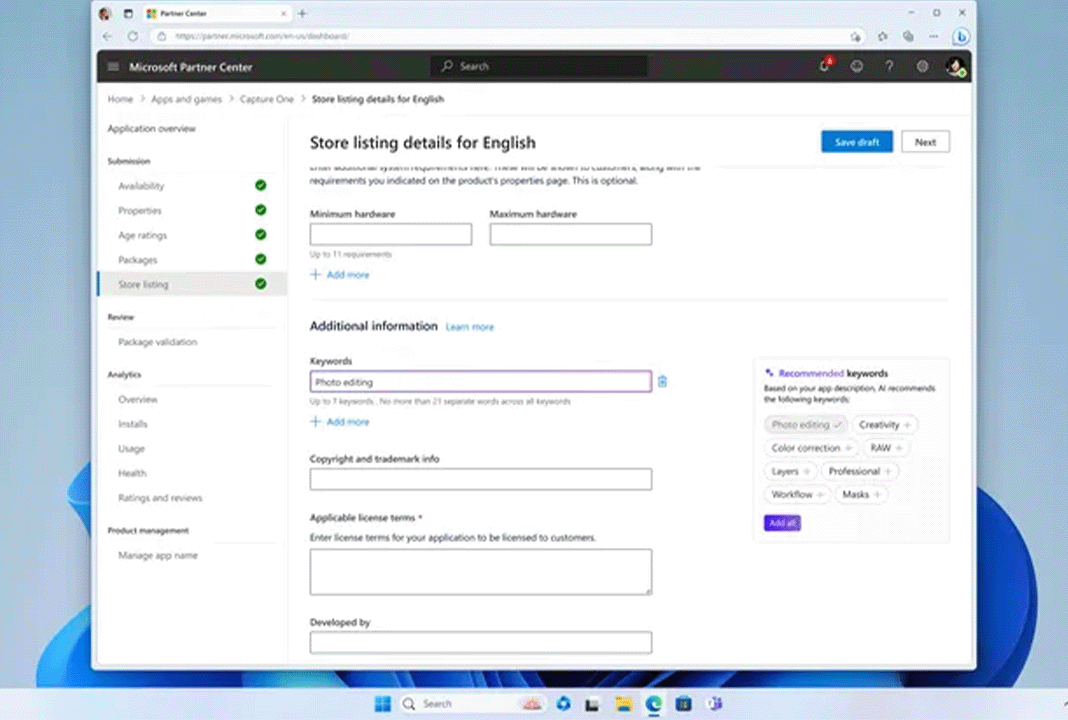This screenshot has height=720, width=1068.
Task: Open the Task View icon on the taskbar
Action: (592, 704)
